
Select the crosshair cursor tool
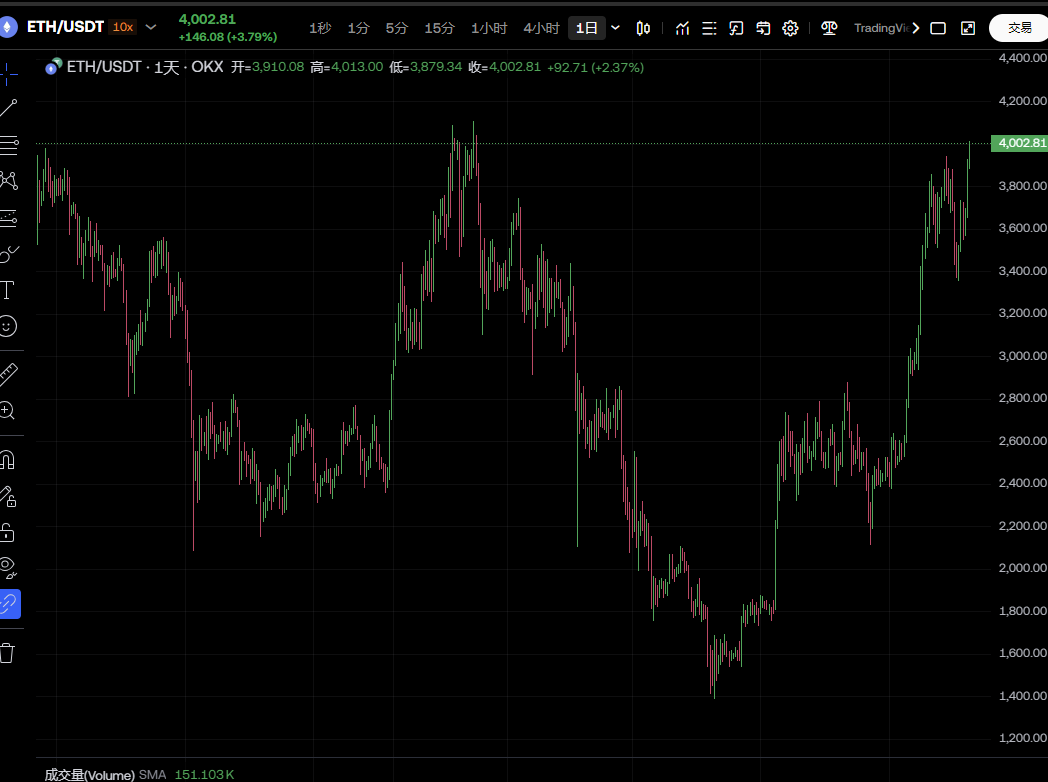click(8, 74)
